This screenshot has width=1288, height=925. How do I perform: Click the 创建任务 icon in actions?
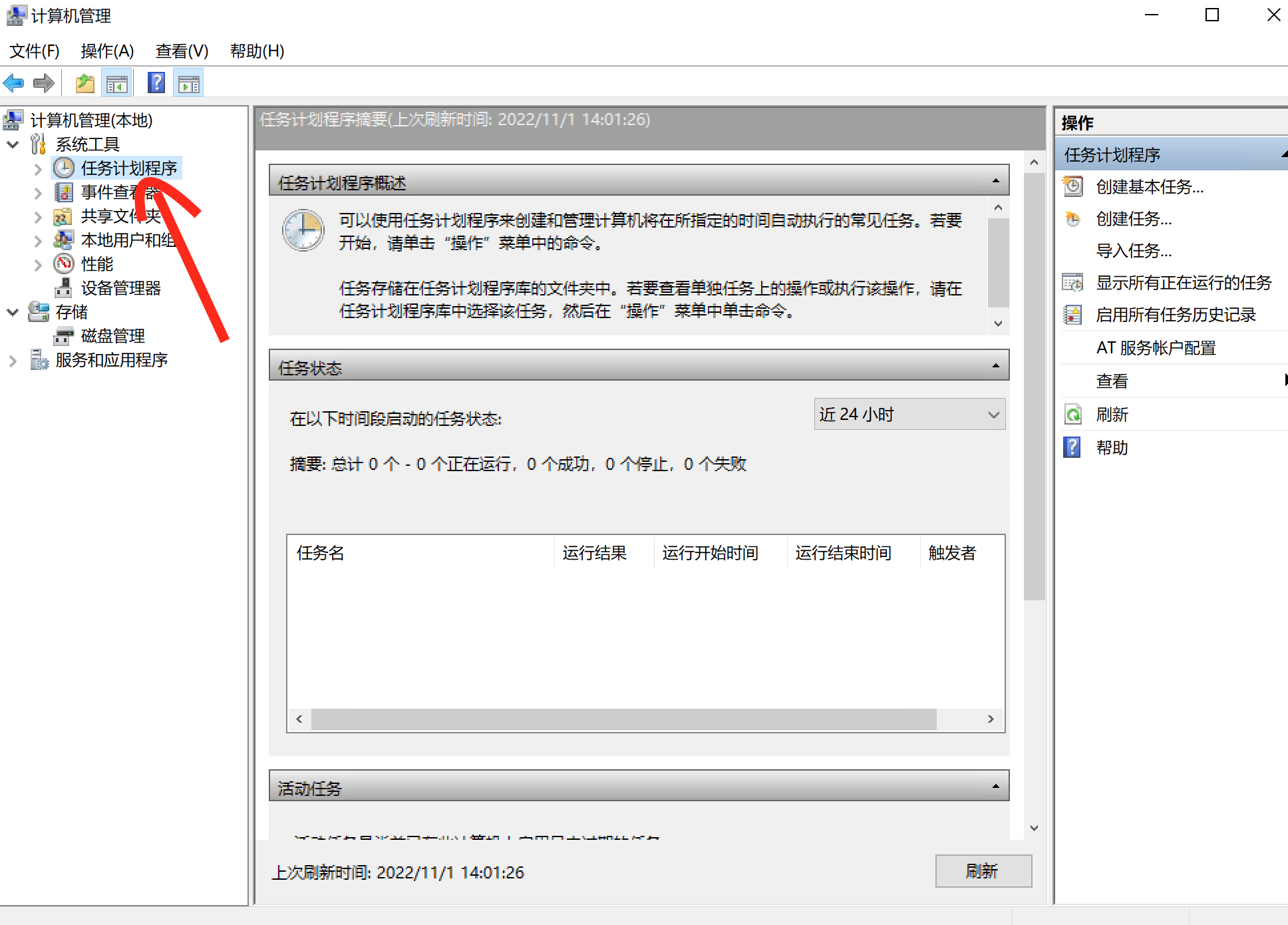coord(1073,218)
